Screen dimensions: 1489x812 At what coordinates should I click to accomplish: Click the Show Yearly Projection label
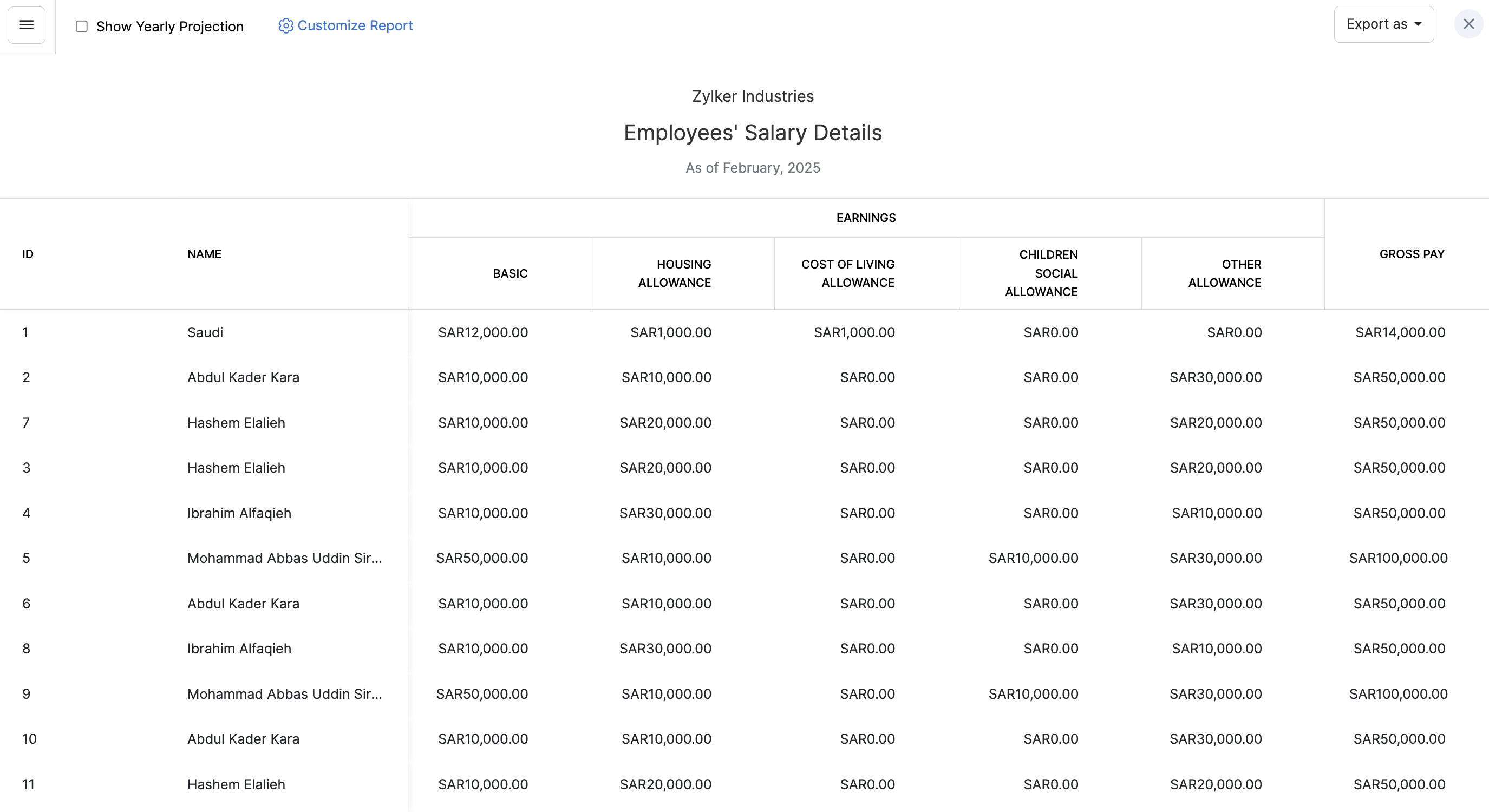[x=170, y=27]
